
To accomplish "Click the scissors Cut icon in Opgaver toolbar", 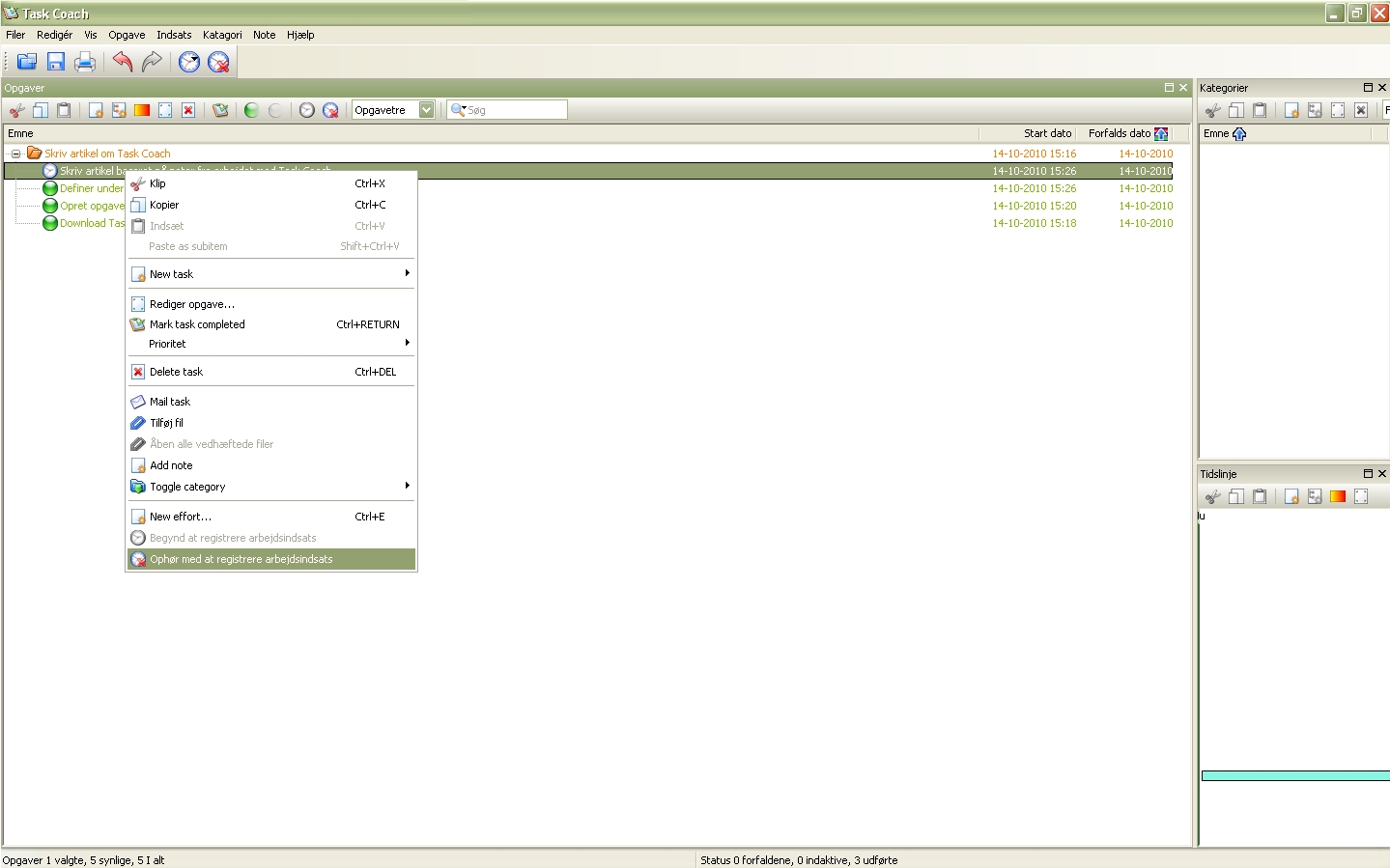I will 17,110.
